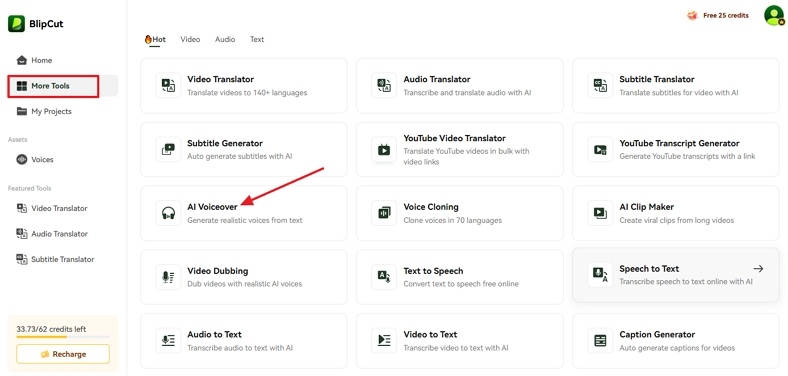Click the credits usage progress bar
This screenshot has height=376, width=788.
[63, 337]
